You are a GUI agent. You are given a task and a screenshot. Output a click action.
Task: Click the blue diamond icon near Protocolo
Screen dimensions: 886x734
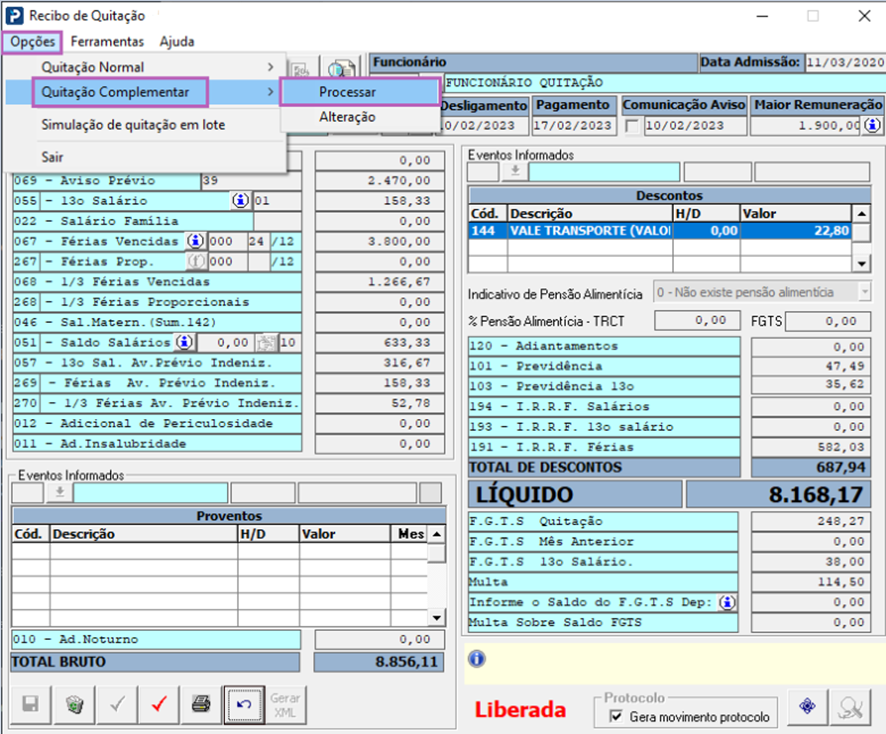tap(807, 707)
